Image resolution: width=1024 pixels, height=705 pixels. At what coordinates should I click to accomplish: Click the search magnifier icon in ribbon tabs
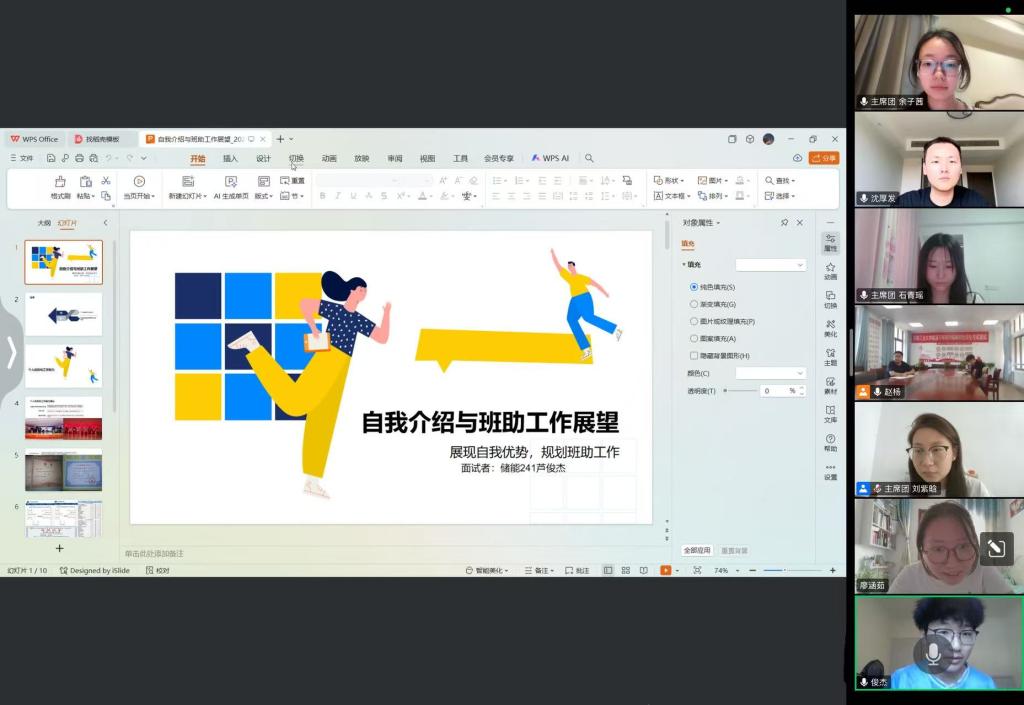click(589, 158)
